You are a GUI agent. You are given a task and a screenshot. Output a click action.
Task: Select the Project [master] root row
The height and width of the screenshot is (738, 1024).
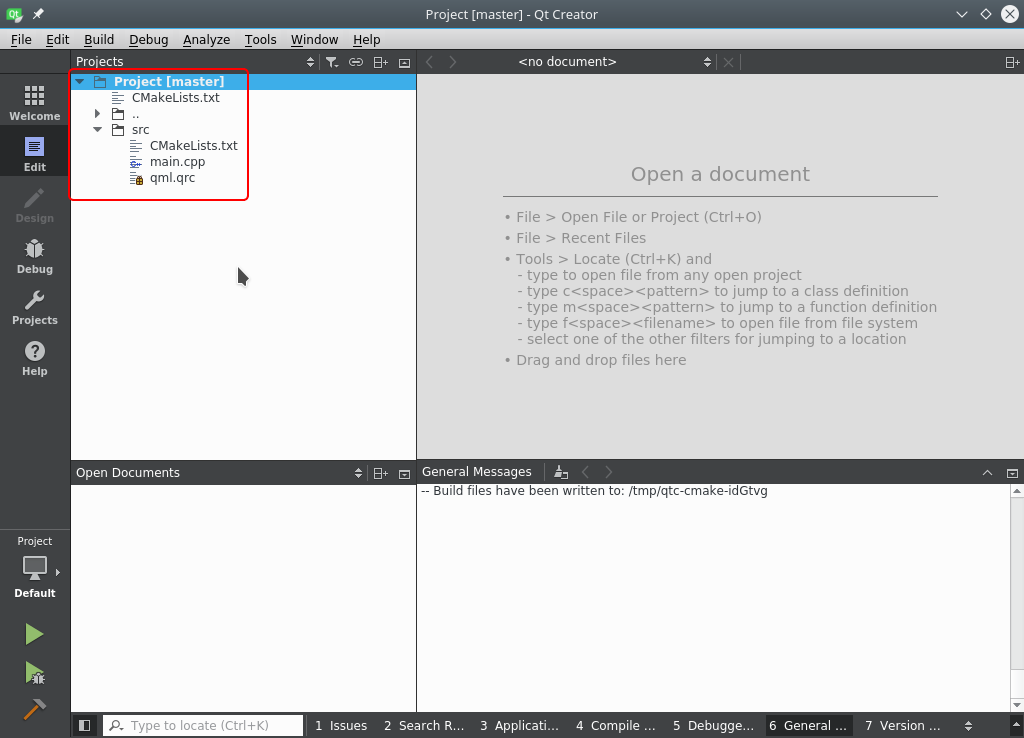tap(244, 82)
